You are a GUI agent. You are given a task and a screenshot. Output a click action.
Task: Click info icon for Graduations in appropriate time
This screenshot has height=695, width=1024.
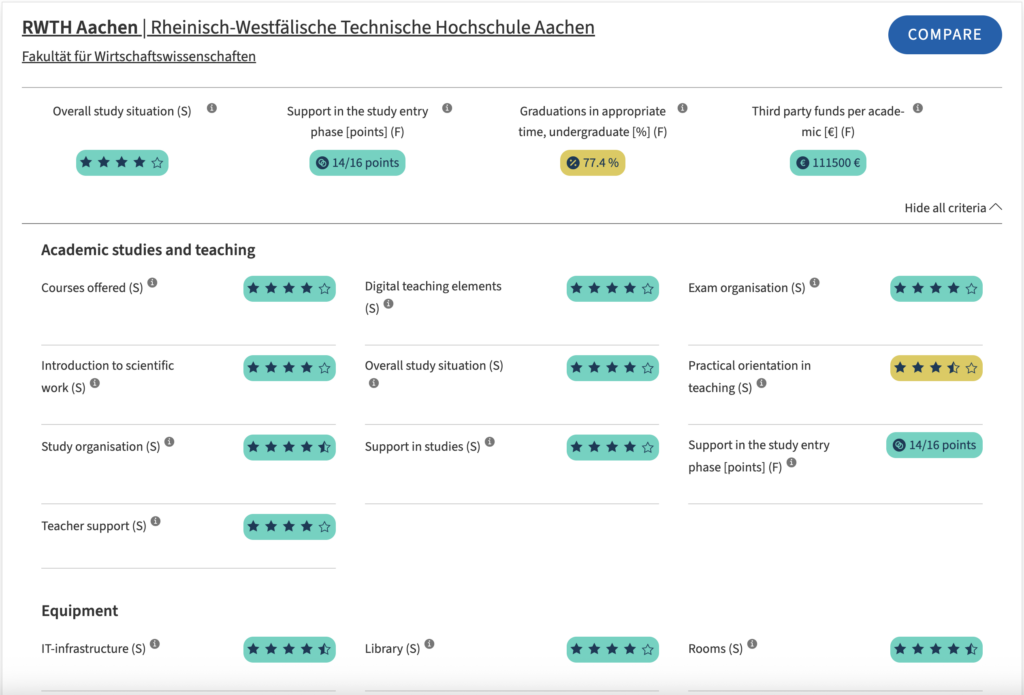click(x=683, y=108)
